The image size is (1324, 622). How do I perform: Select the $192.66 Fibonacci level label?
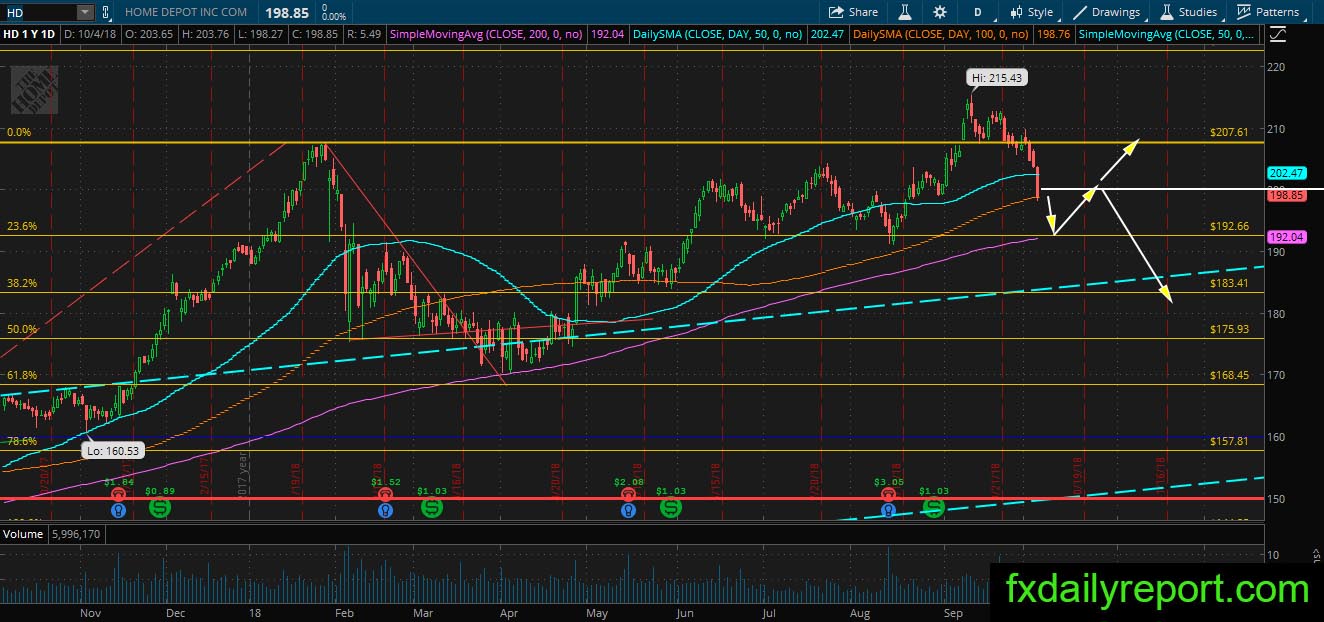[1230, 226]
